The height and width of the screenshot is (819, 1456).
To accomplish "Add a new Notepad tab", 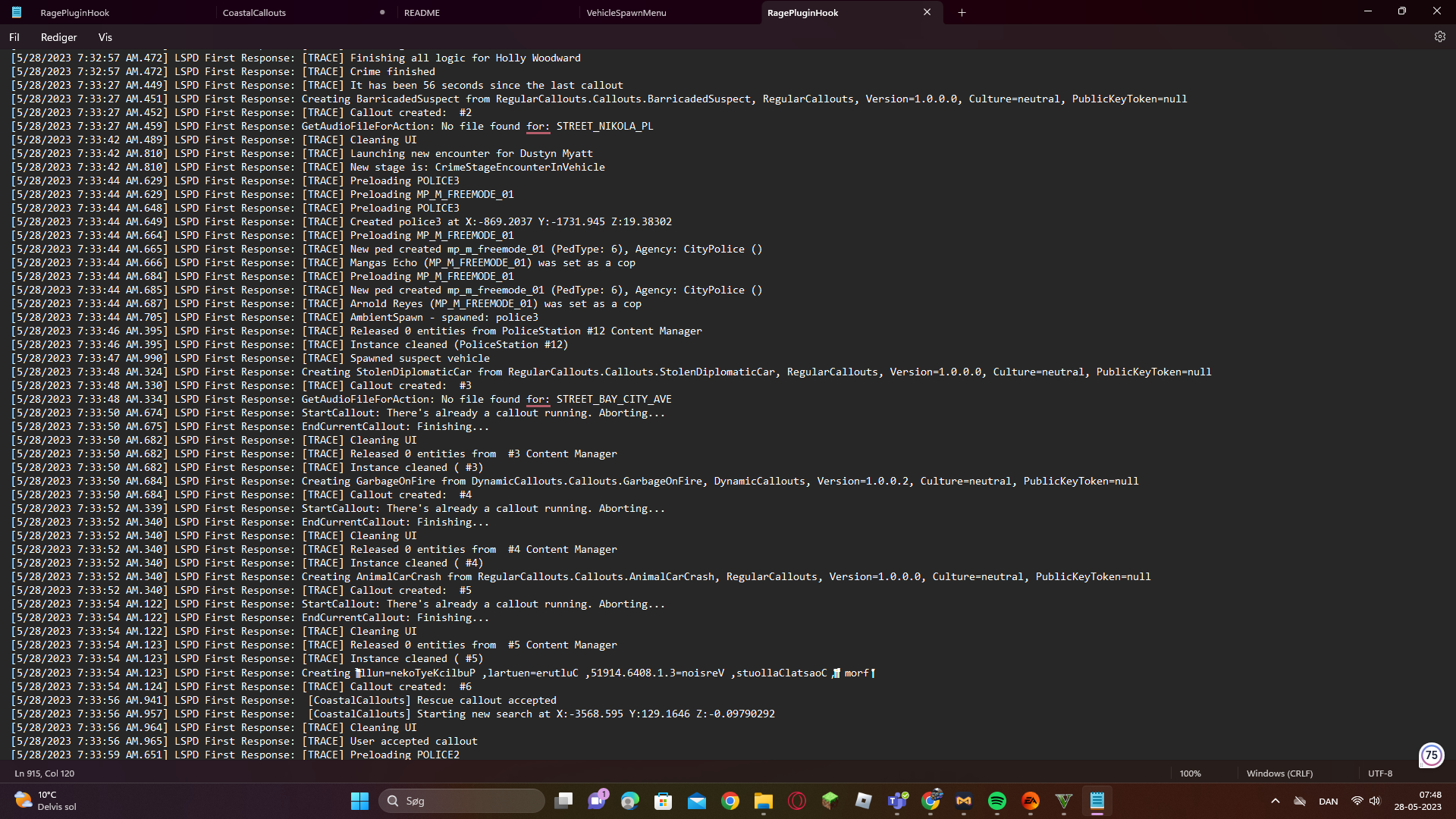I will tap(962, 12).
